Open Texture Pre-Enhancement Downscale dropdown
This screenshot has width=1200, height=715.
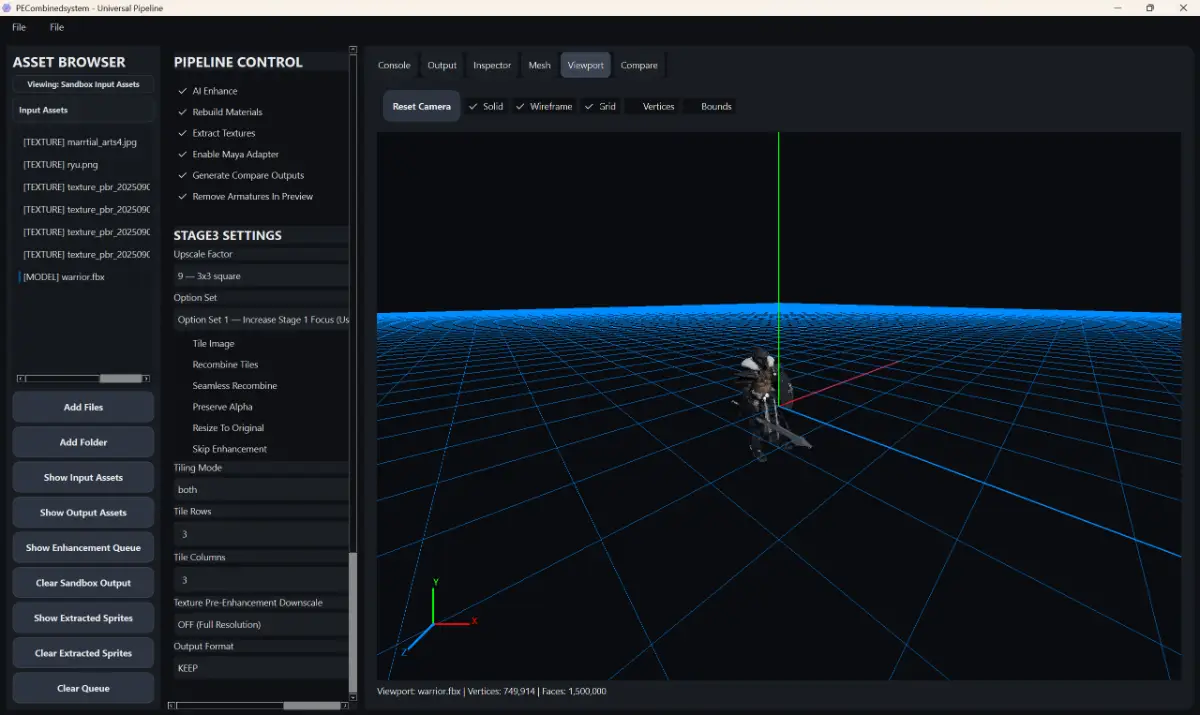point(261,624)
